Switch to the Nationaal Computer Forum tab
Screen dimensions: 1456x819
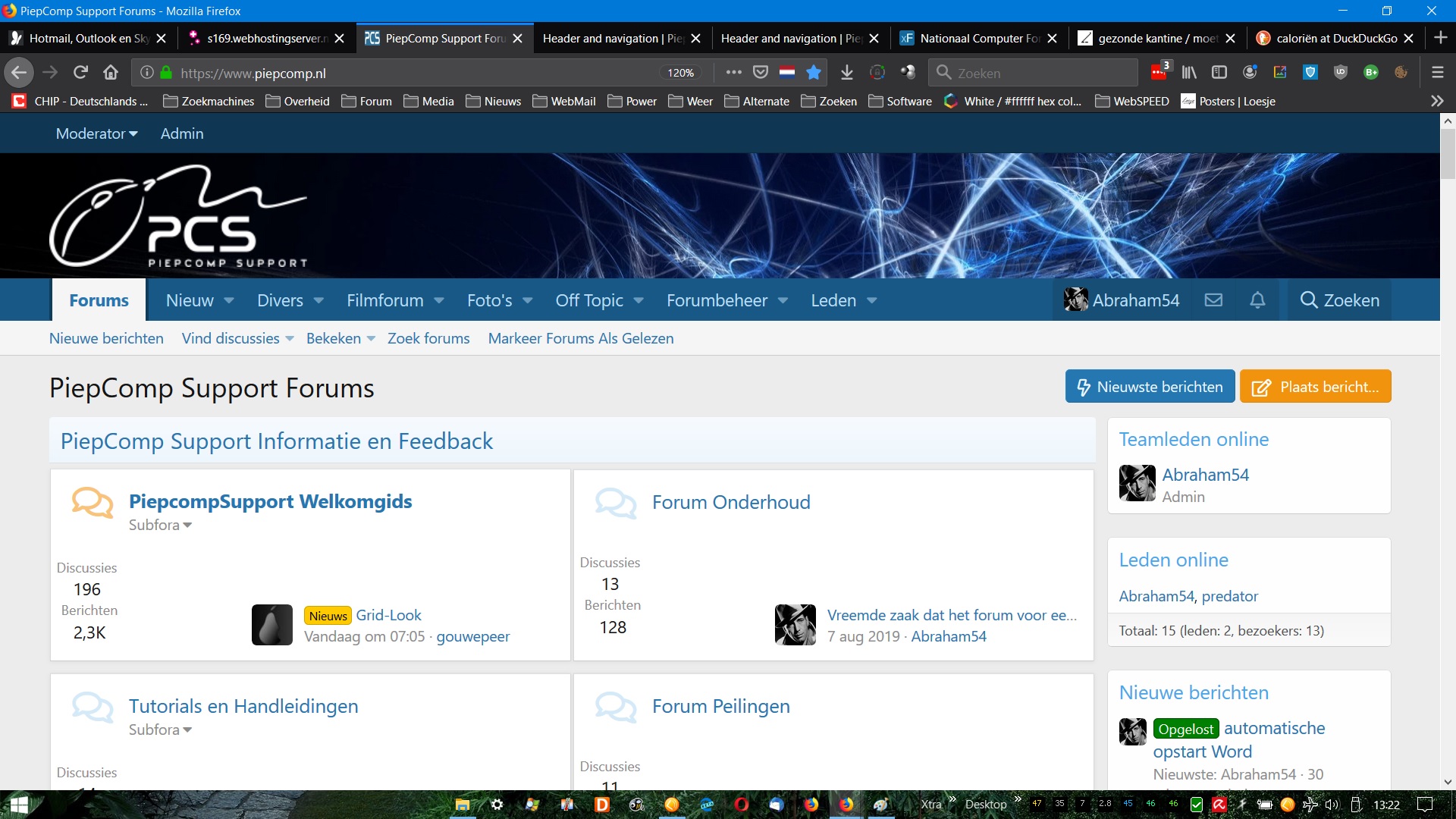coord(978,38)
